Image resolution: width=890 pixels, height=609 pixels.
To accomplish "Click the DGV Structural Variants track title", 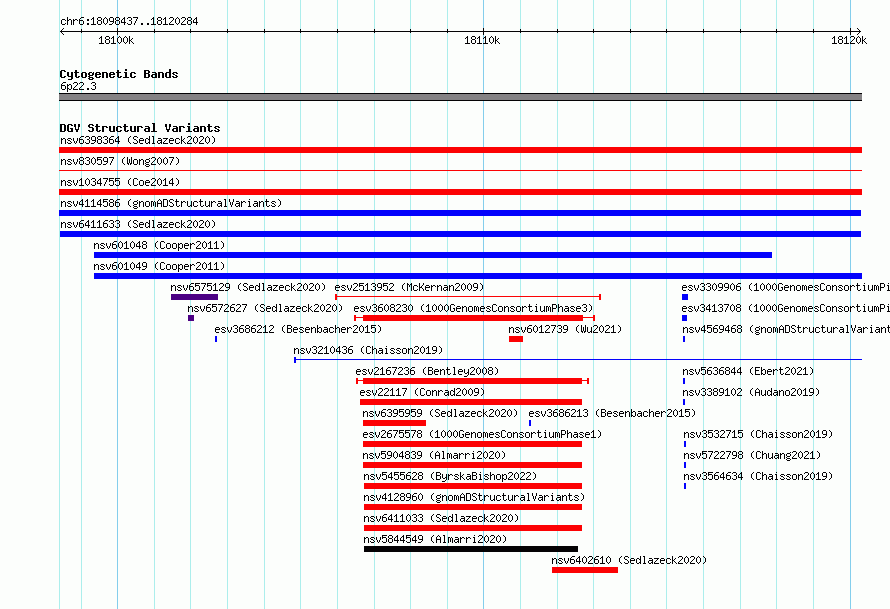I will tap(140, 128).
